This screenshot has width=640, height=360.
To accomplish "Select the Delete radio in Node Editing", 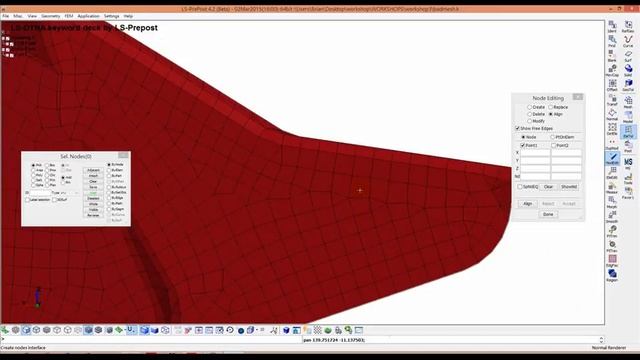I will pos(529,114).
